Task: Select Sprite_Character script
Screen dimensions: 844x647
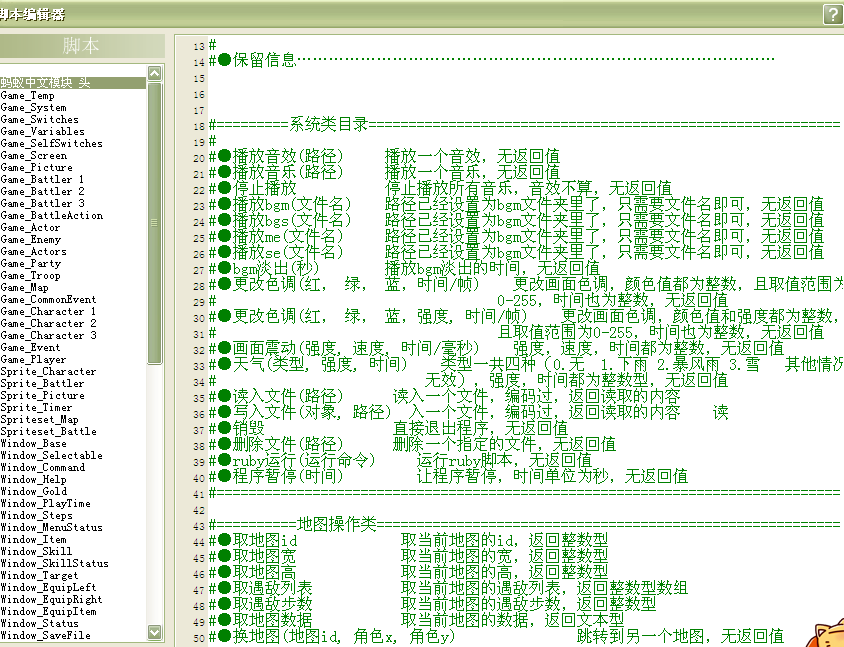Action: click(48, 371)
